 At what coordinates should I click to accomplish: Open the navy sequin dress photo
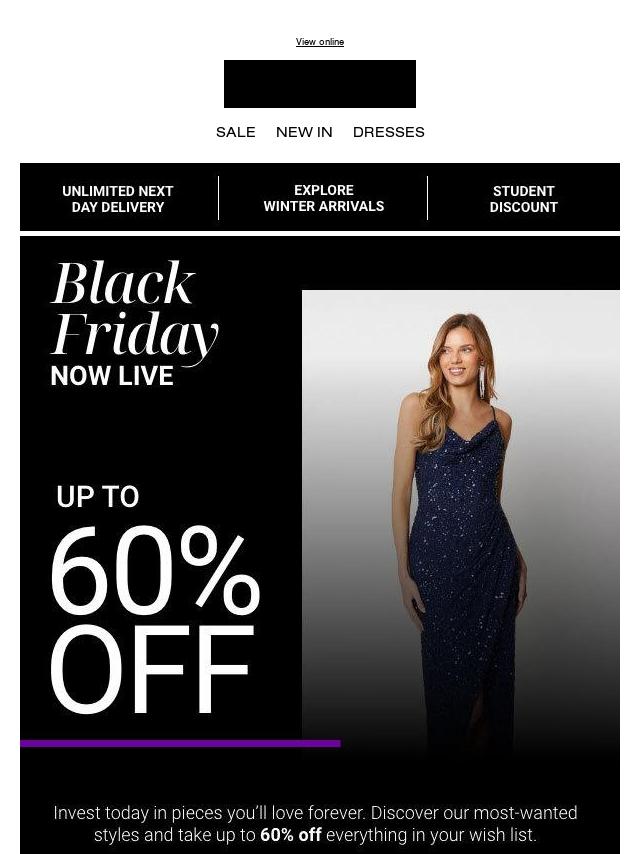coord(461,523)
